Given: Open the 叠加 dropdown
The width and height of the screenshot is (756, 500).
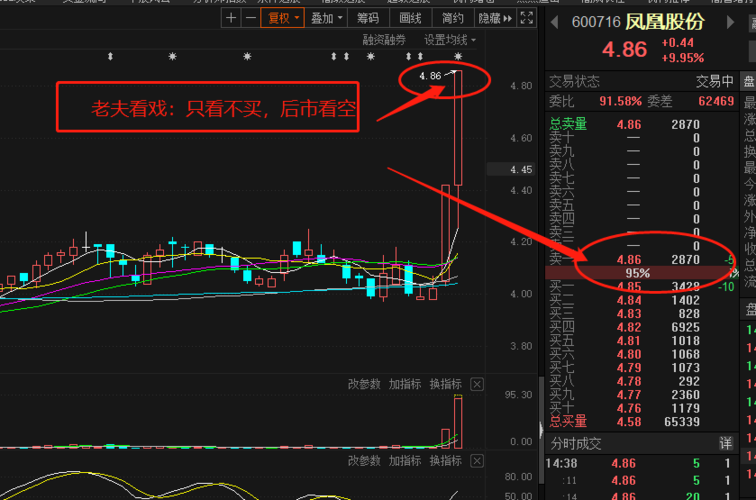Looking at the screenshot, I should (x=326, y=18).
